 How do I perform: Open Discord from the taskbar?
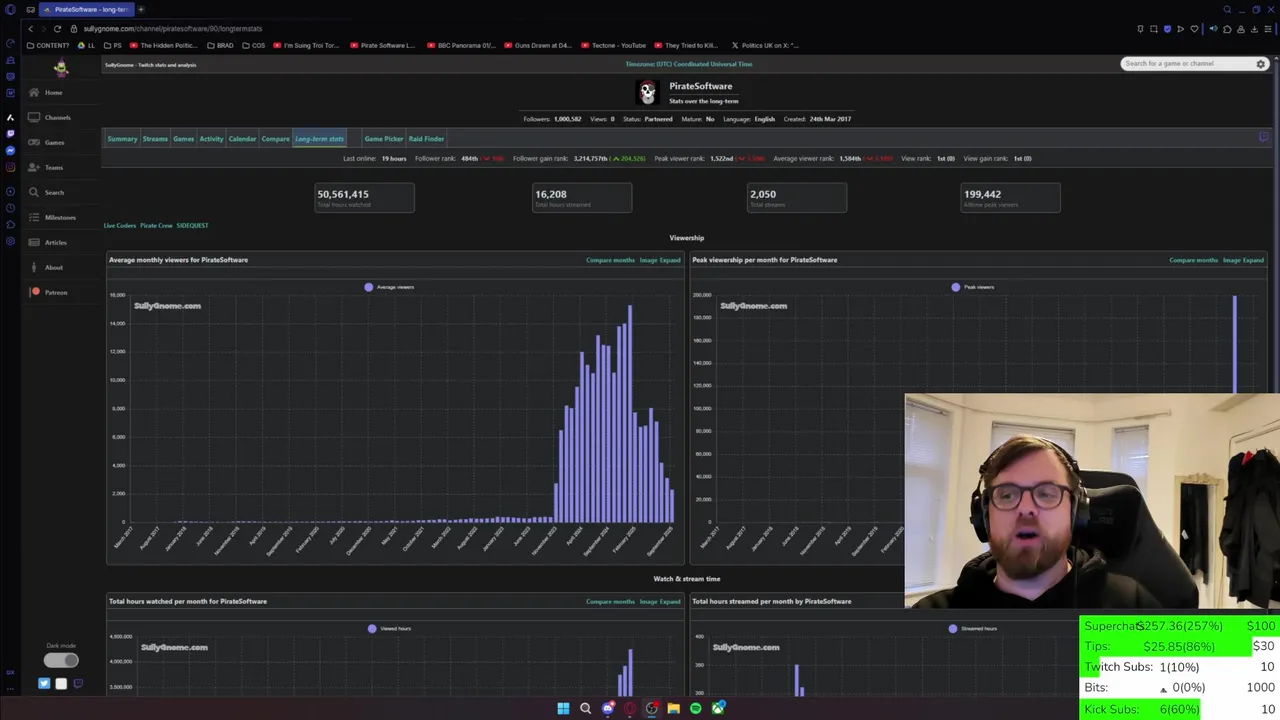click(607, 708)
